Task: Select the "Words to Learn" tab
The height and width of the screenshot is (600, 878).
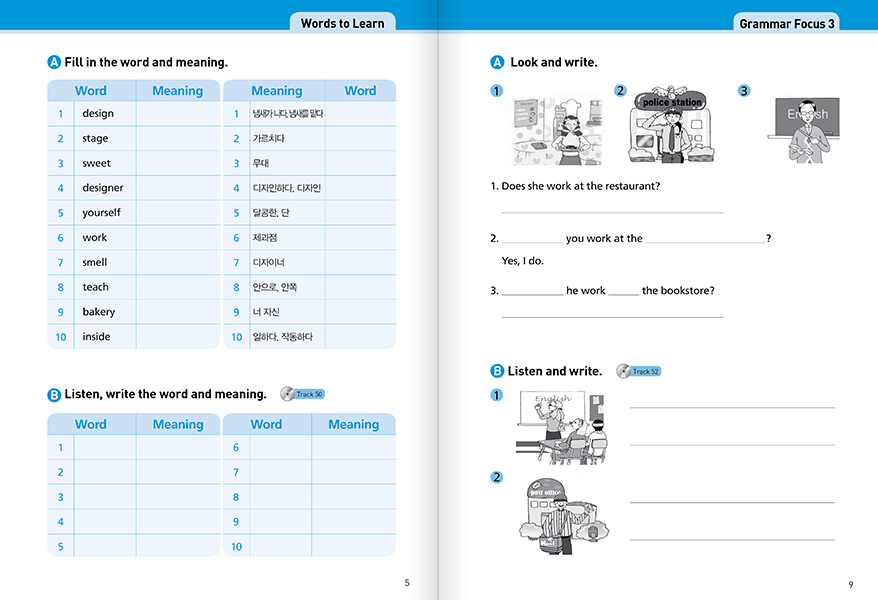Action: [x=342, y=23]
